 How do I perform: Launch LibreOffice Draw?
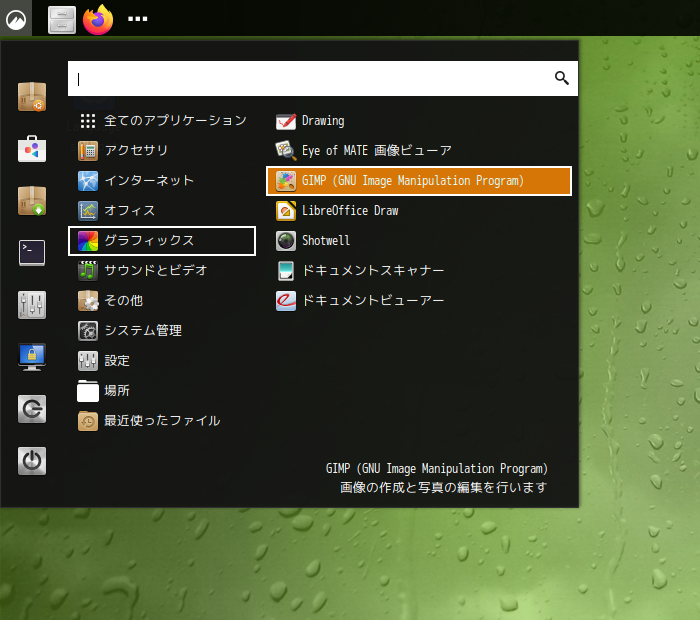[419, 211]
